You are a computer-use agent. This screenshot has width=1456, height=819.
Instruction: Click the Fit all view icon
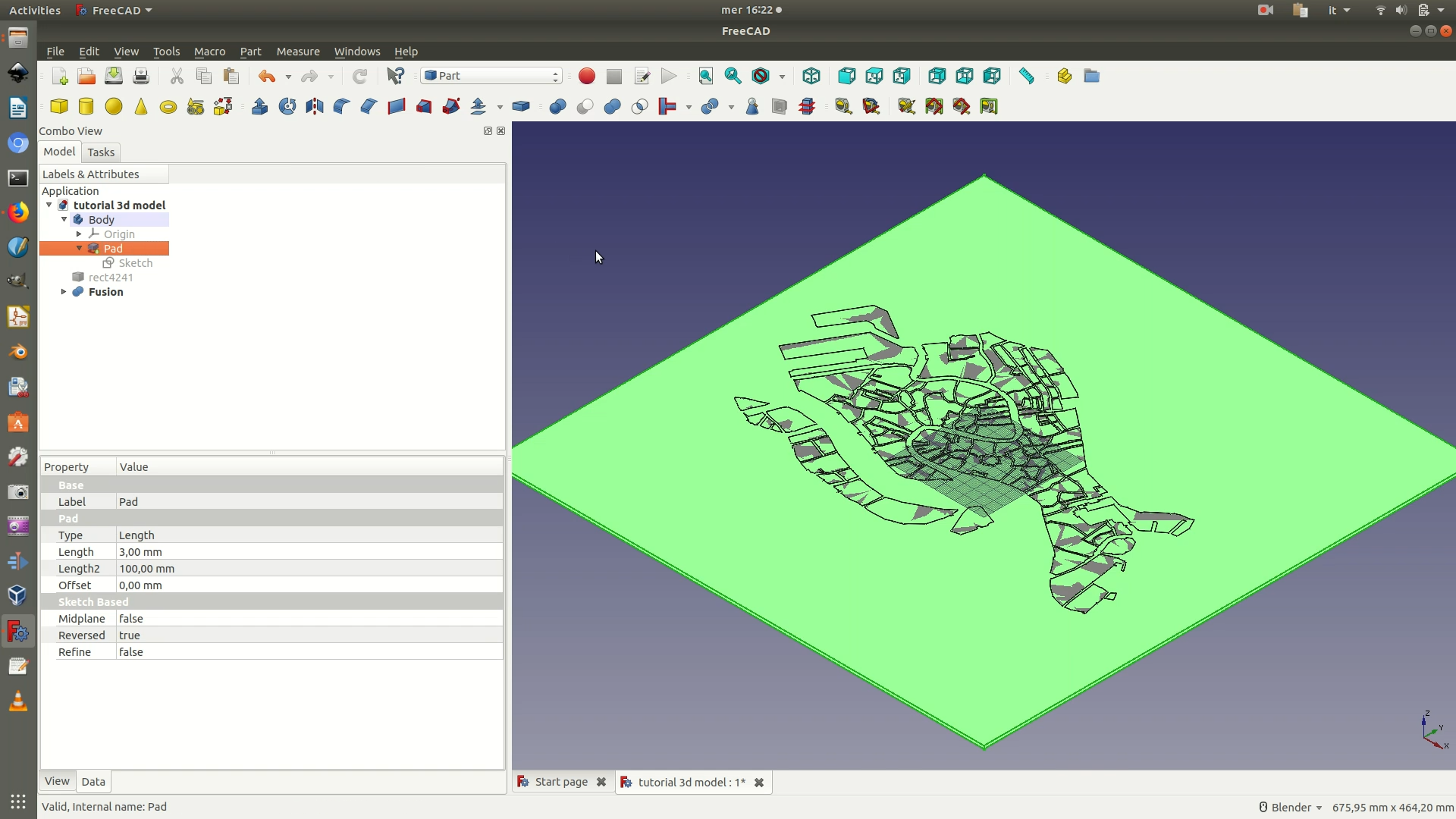[x=706, y=76]
